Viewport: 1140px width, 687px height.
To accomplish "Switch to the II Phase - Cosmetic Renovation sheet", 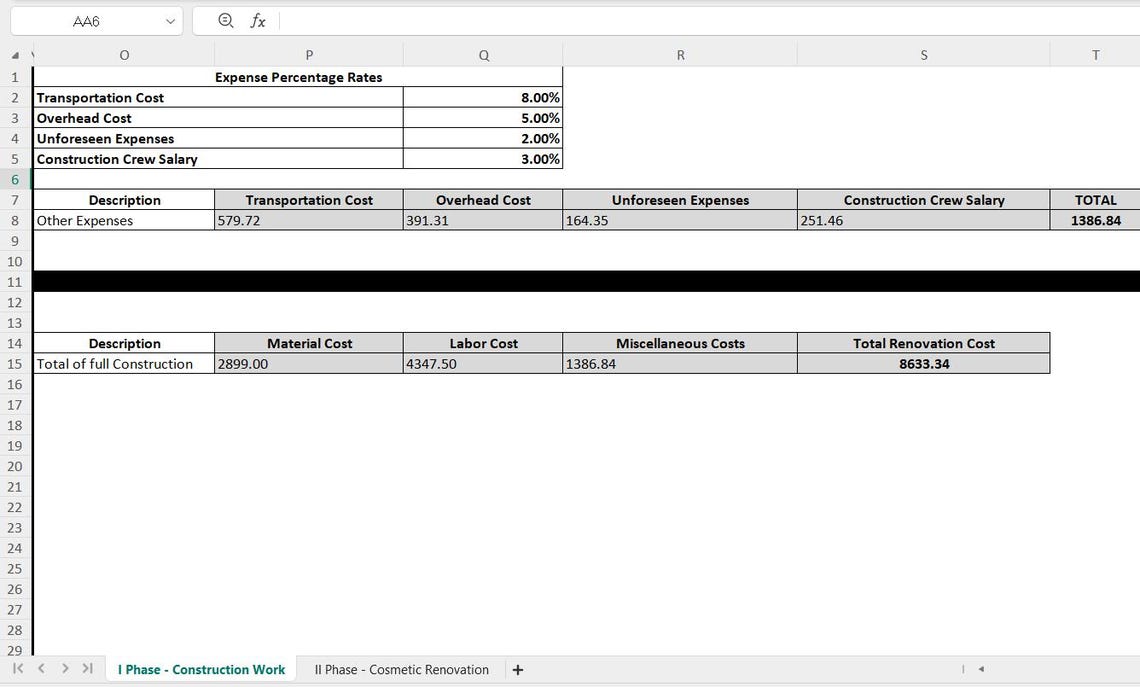I will 400,669.
